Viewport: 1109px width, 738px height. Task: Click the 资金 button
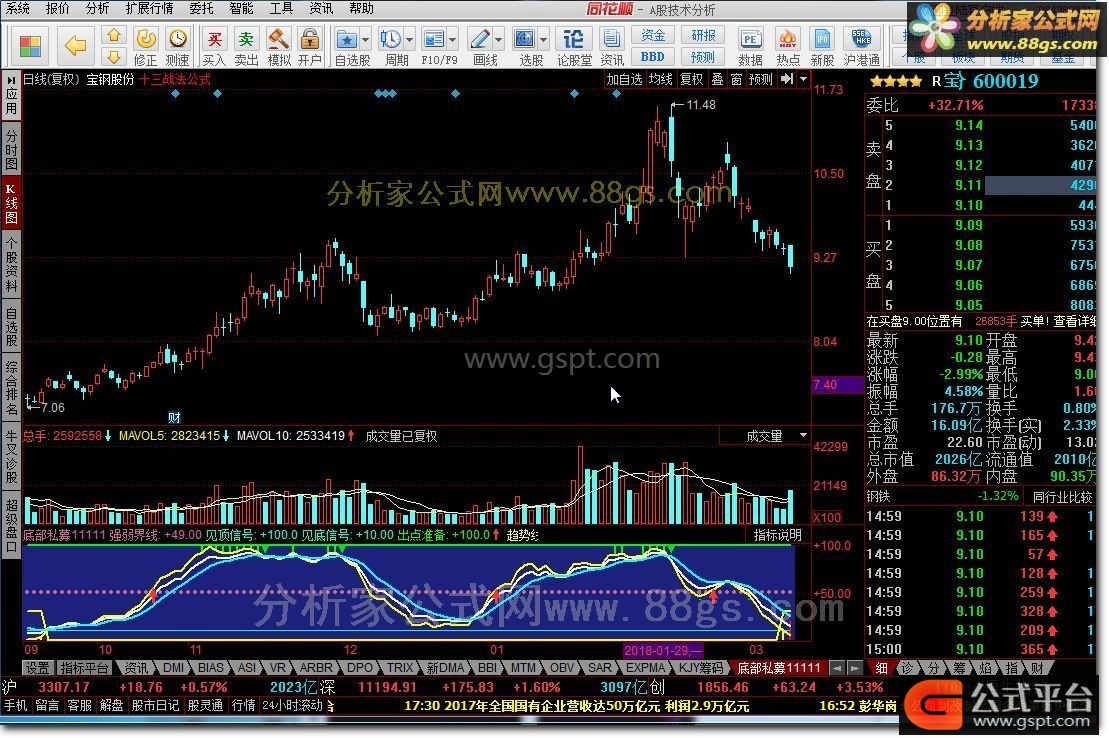coord(653,35)
